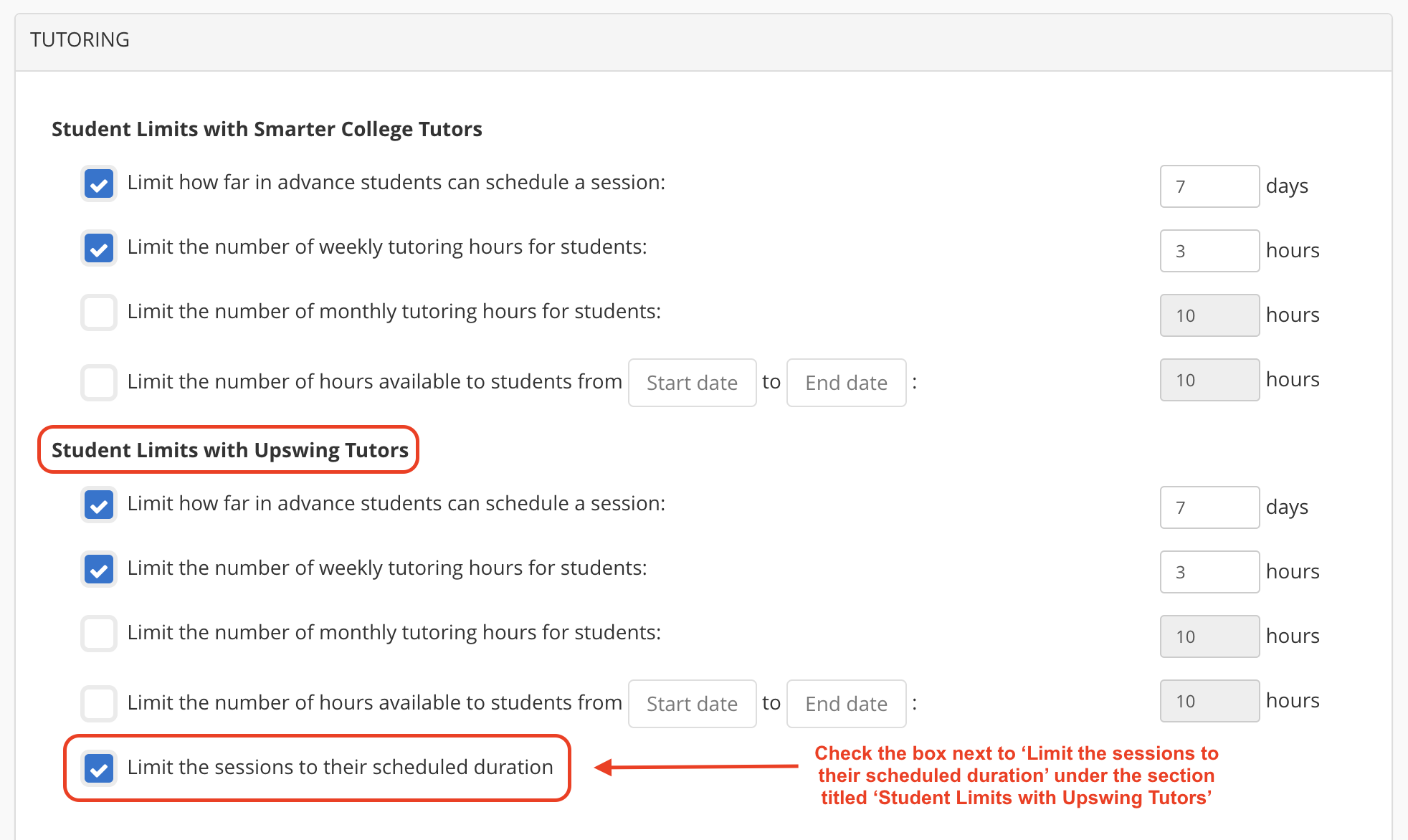Enable monthly hours limit under Smarter College Tutors
Screen dimensions: 1408x840
99,313
